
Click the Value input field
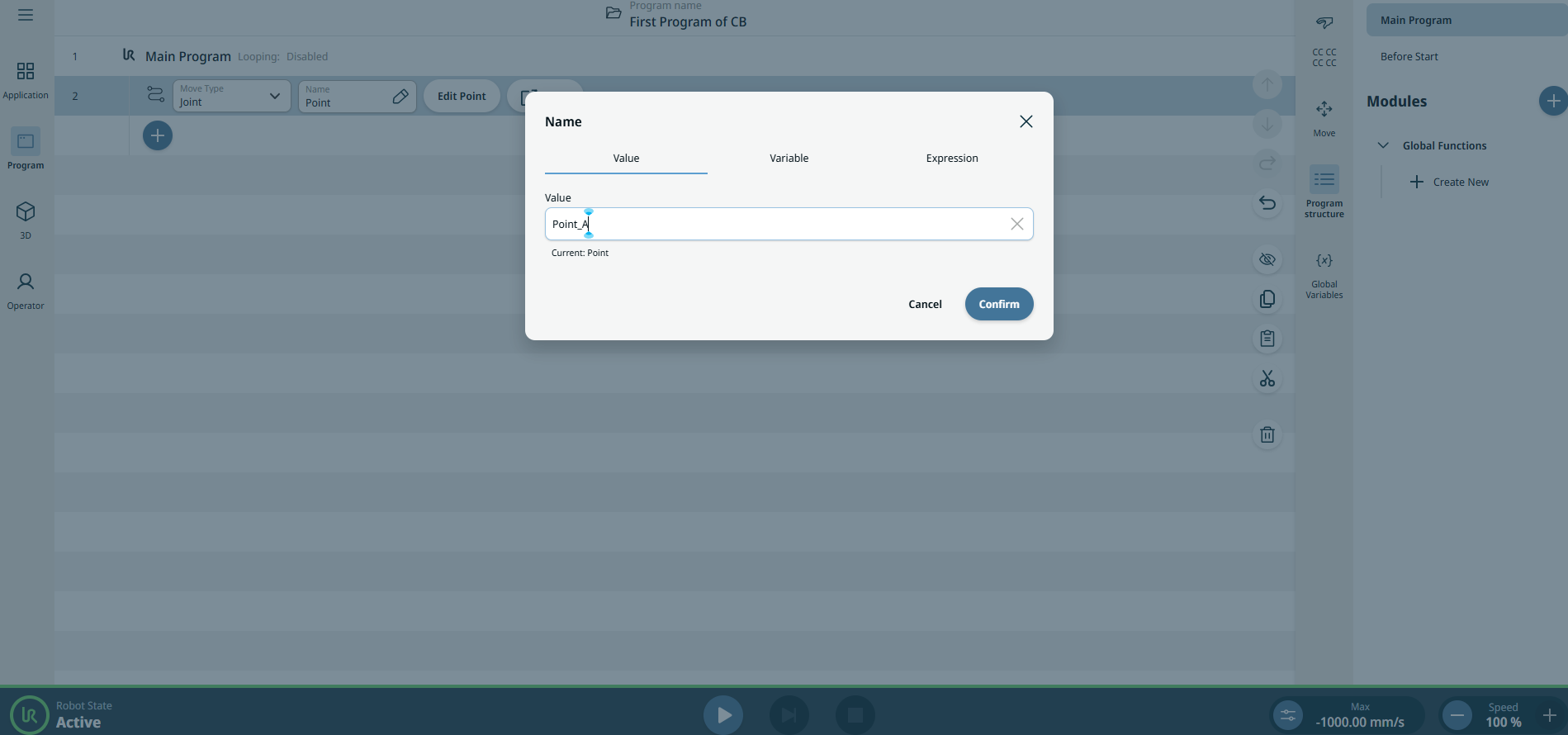(x=776, y=224)
